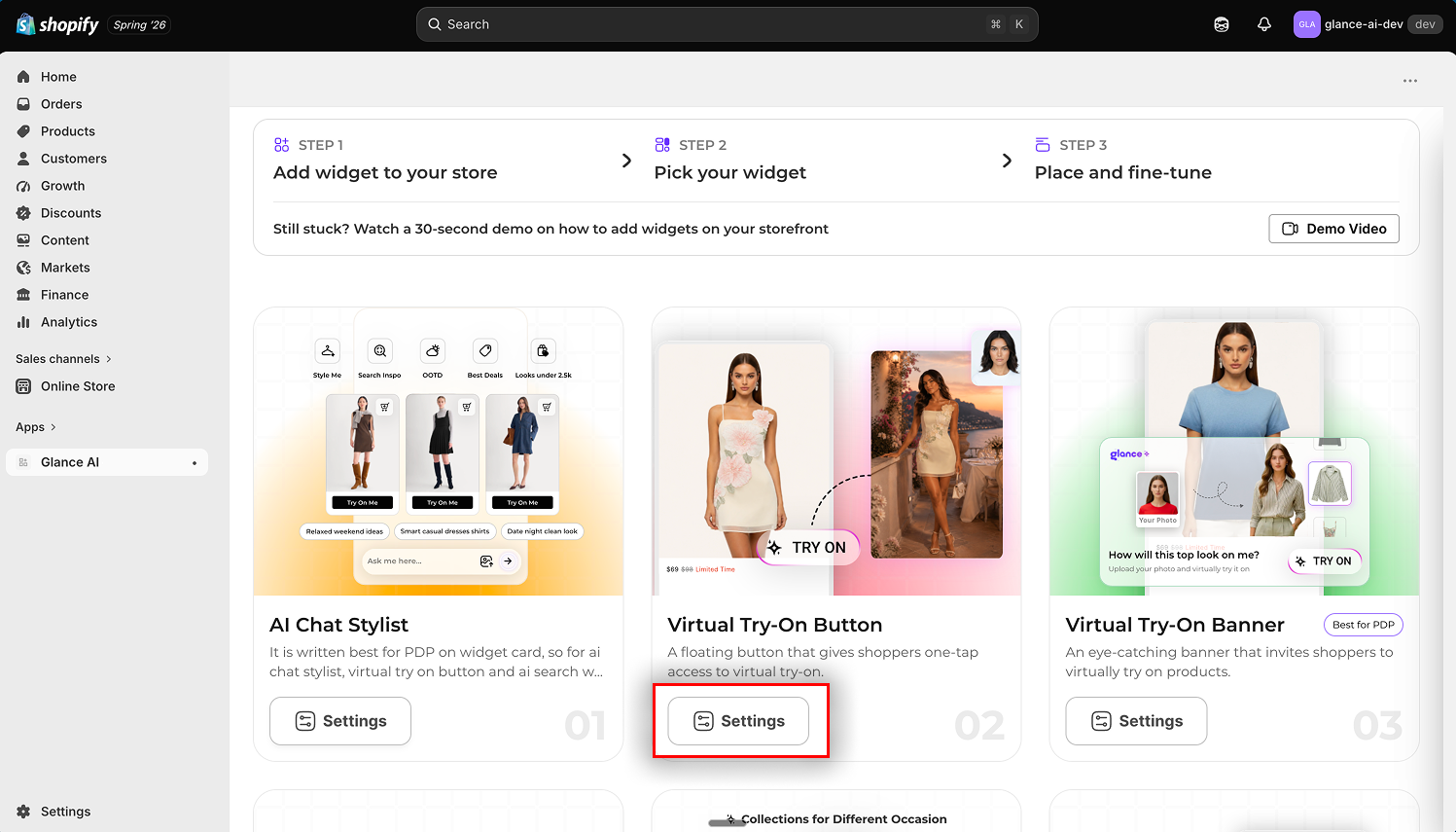1456x832 pixels.
Task: Click the Content sidebar icon
Action: [x=23, y=240]
